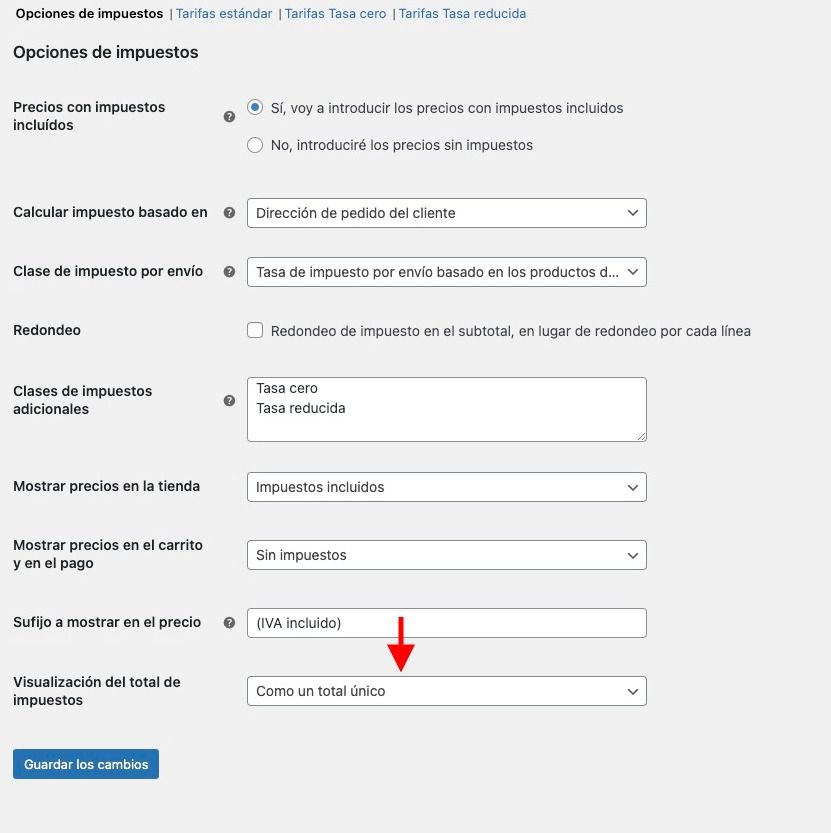Open the Clase de impuesto por envío dropdown
The height and width of the screenshot is (833, 831).
tap(447, 272)
